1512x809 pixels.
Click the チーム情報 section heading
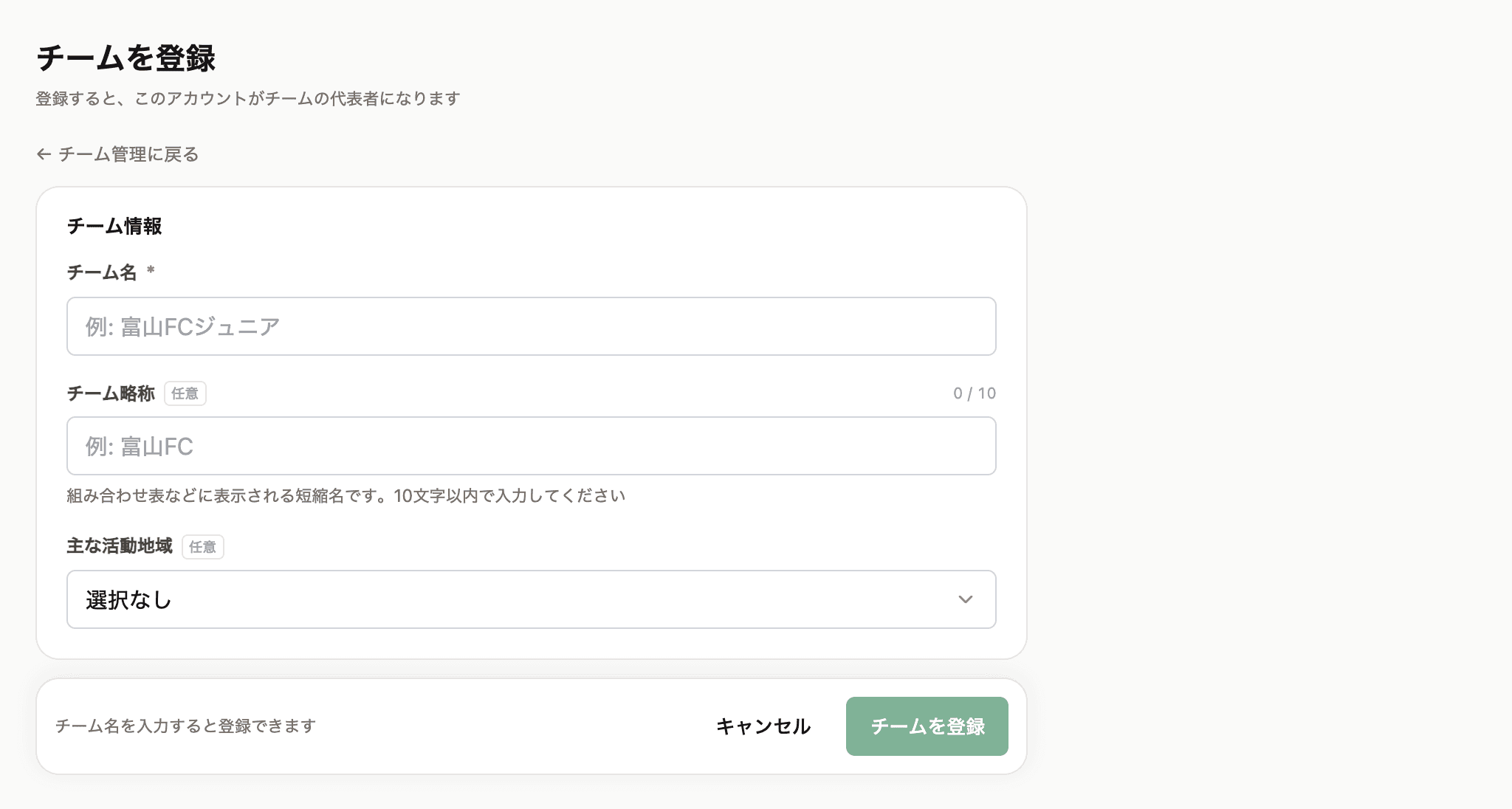pyautogui.click(x=114, y=226)
